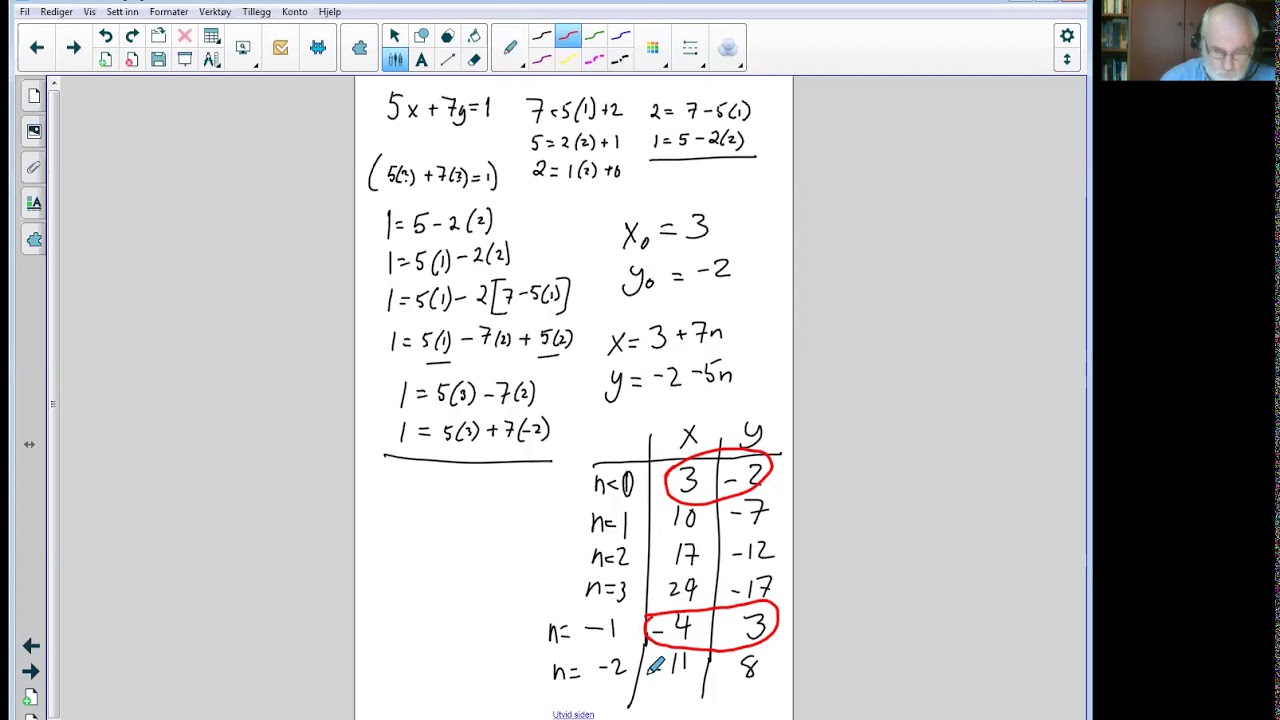
Task: Choose the yellow highlighter pen style
Action: tap(568, 60)
